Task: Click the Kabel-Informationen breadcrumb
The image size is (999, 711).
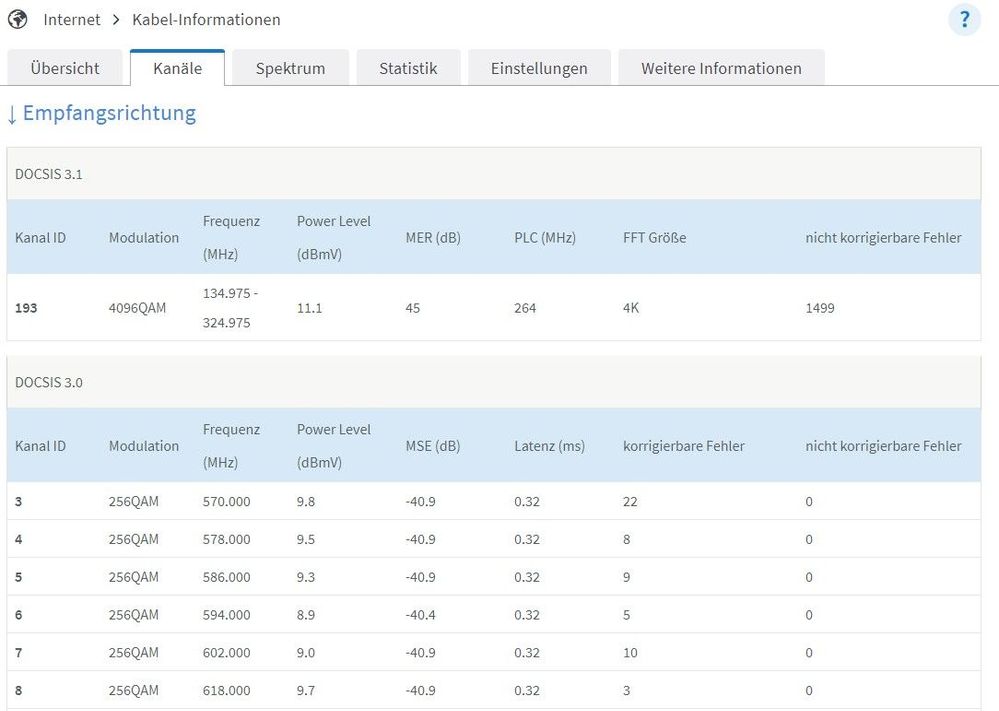Action: 206,20
